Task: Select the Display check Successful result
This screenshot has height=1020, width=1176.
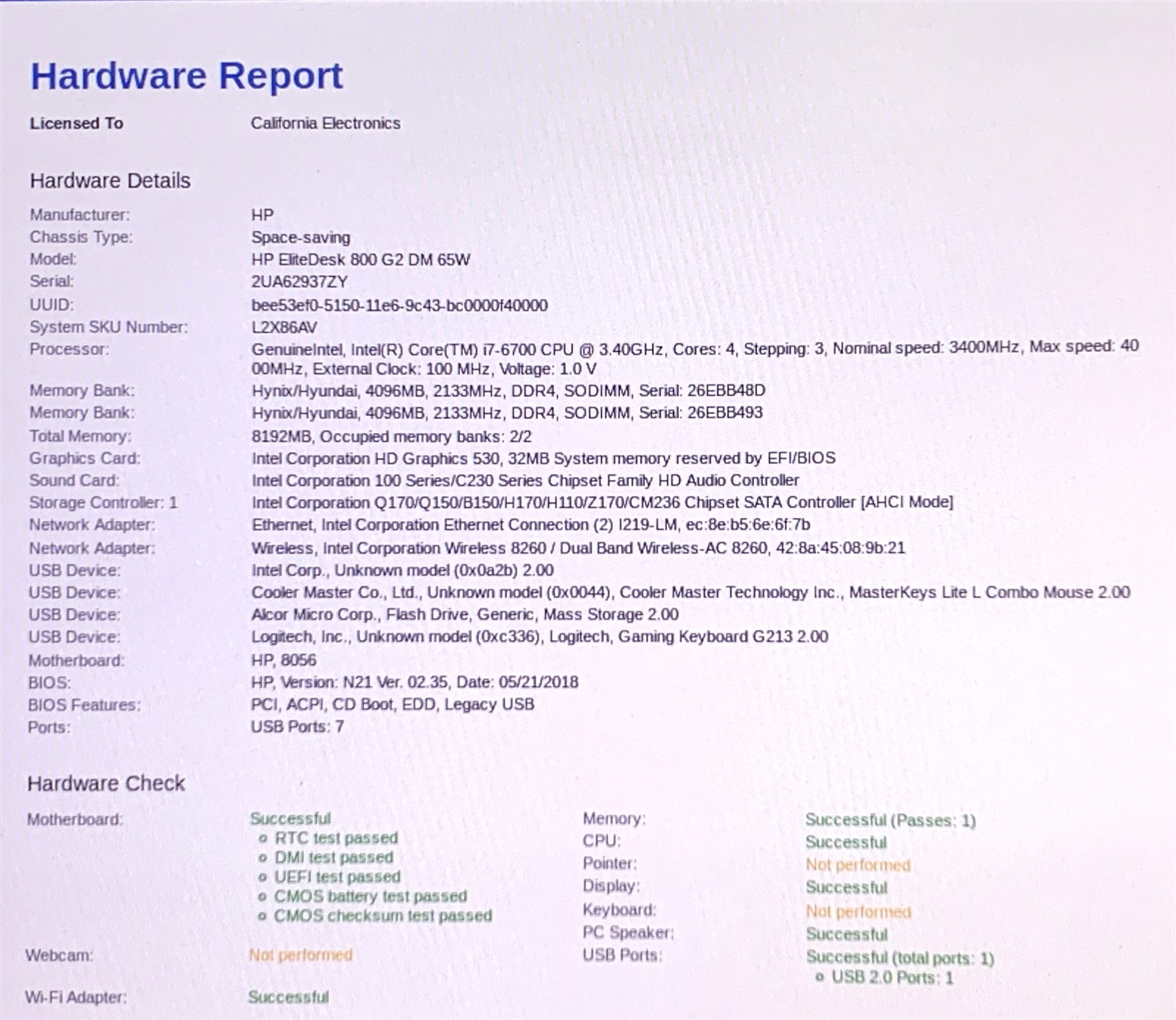Action: 847,888
